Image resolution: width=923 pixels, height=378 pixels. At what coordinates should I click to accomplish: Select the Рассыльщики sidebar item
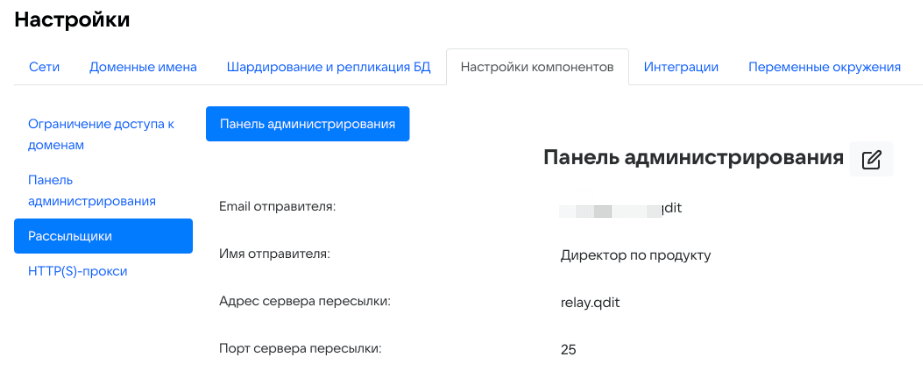click(104, 236)
